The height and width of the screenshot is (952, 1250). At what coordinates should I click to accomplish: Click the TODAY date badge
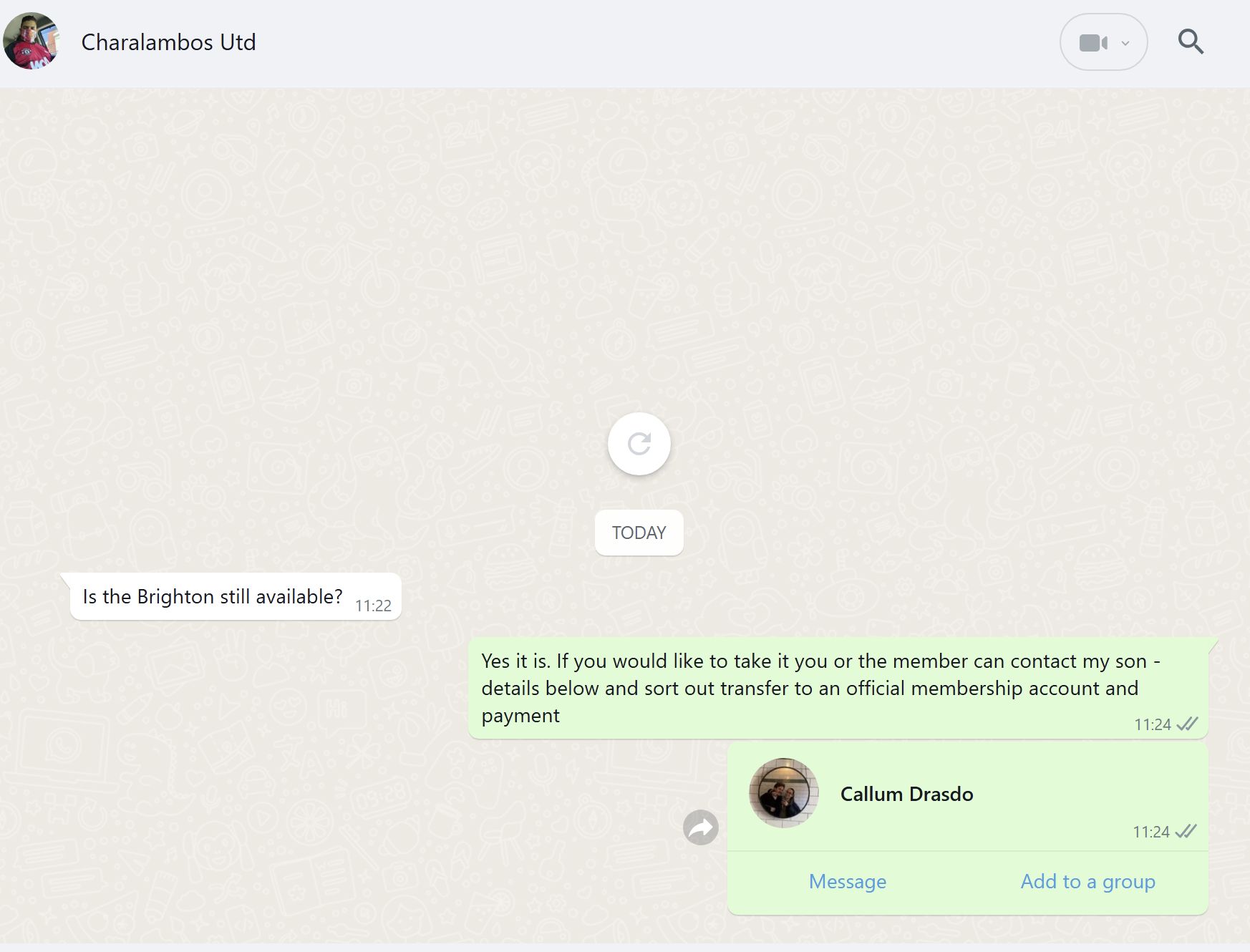pos(639,533)
